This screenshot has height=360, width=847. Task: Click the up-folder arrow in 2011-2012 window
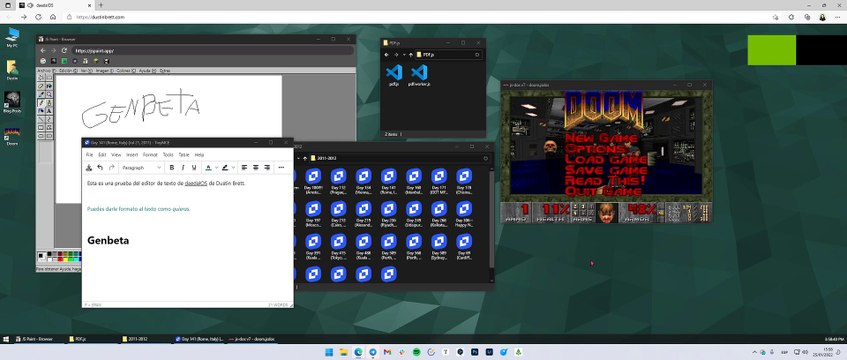pyautogui.click(x=305, y=158)
